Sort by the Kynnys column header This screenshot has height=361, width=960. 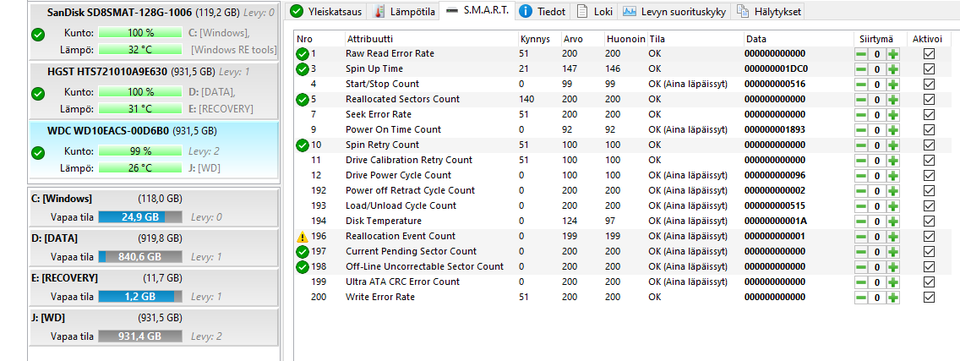pos(539,39)
